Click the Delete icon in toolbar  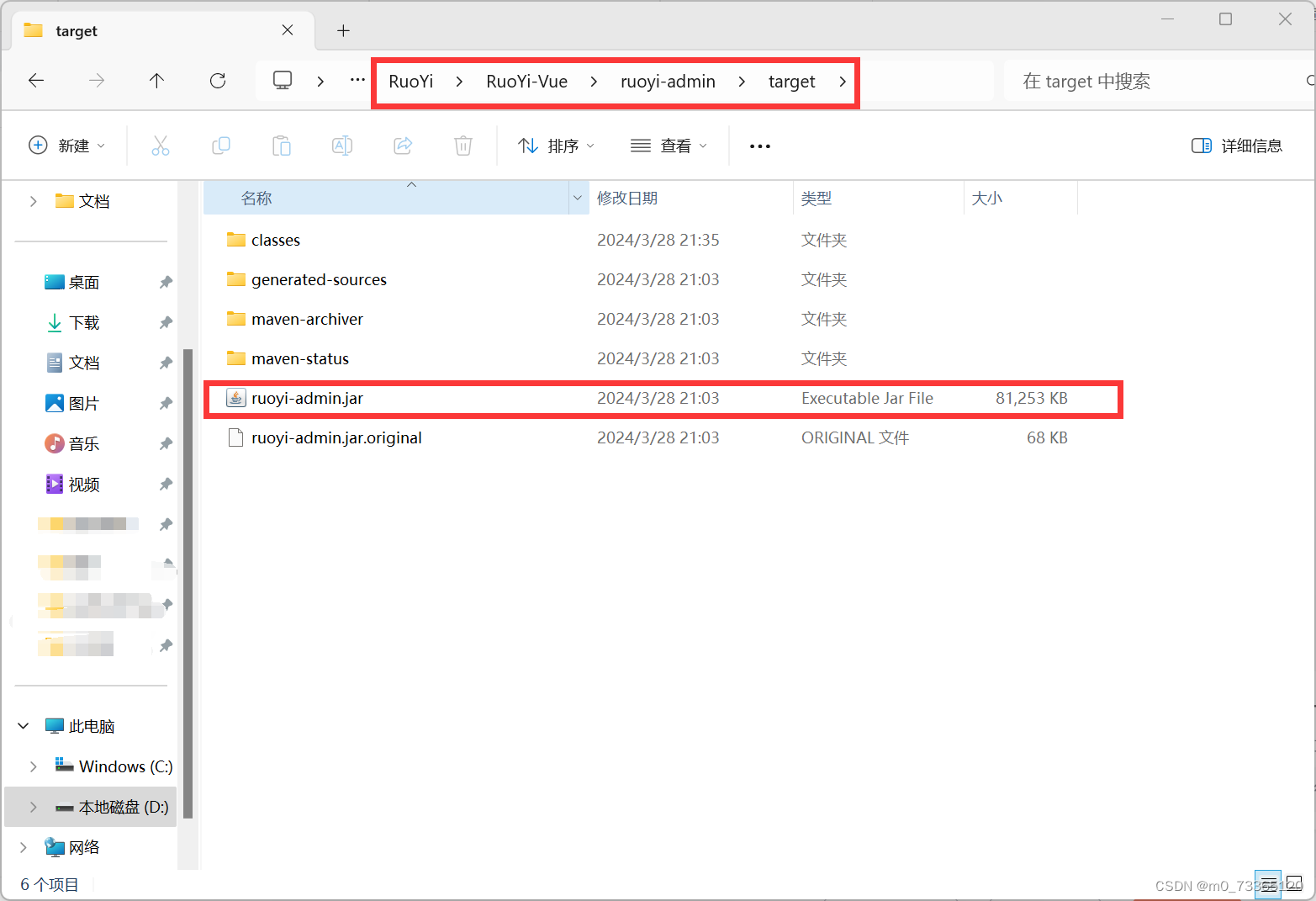click(463, 145)
